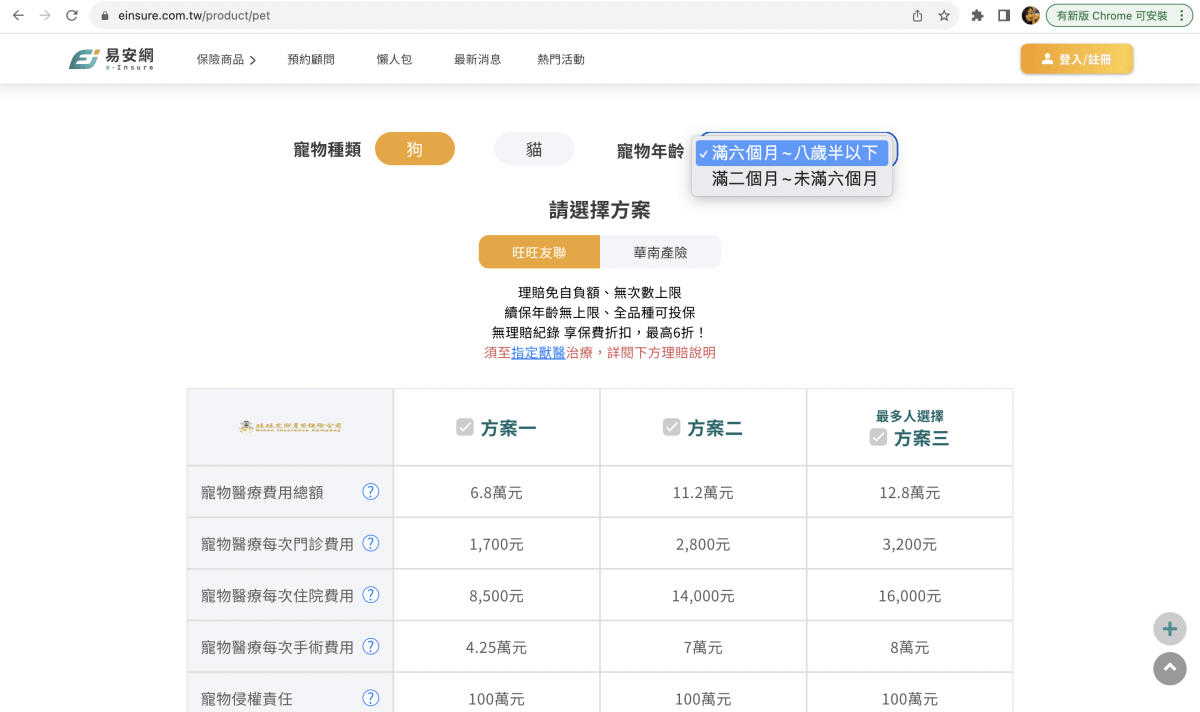The image size is (1200, 712).
Task: Check the 方案三 plan checkbox
Action: coord(878,436)
